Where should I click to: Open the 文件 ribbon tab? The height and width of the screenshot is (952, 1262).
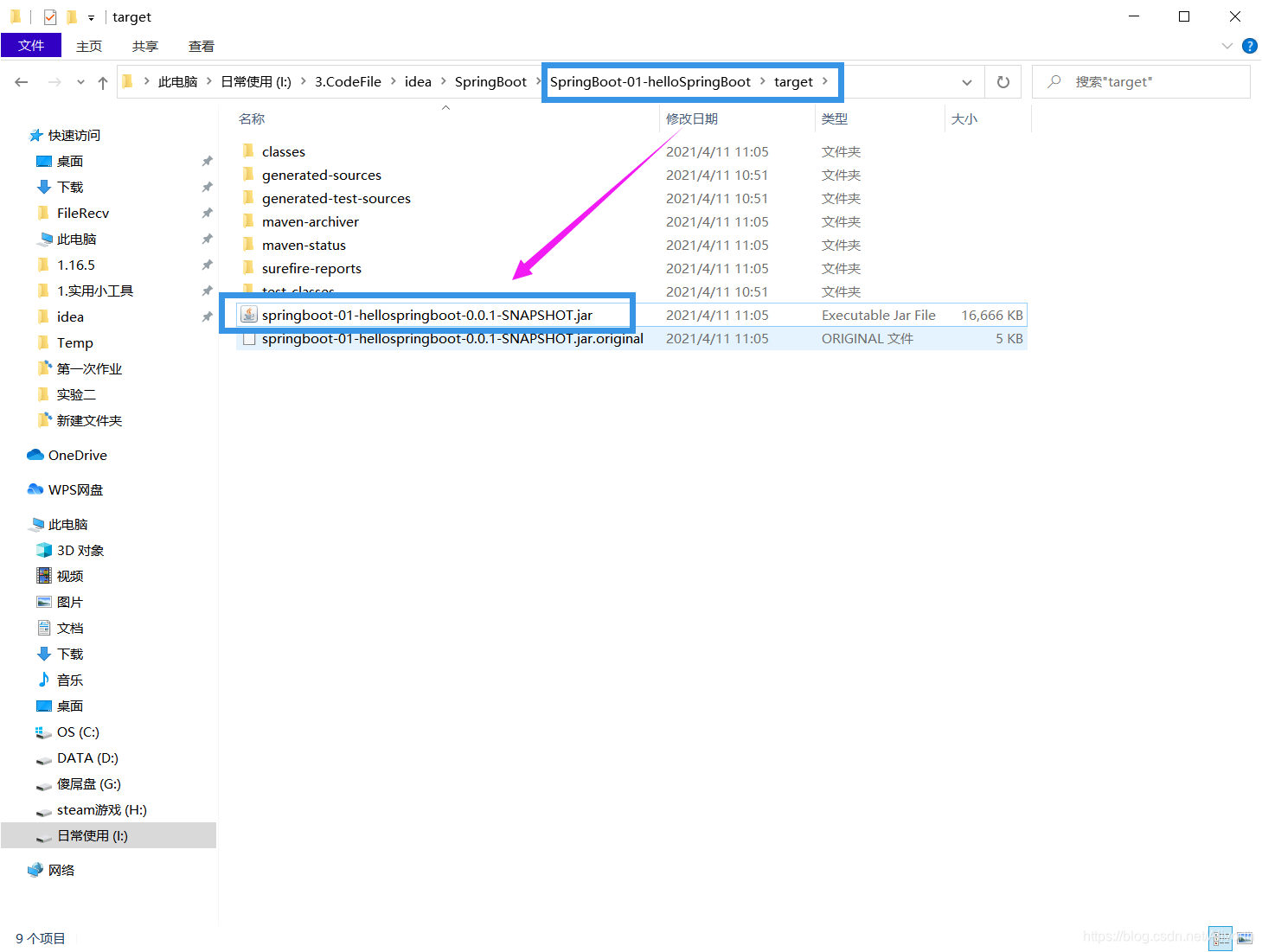(31, 45)
